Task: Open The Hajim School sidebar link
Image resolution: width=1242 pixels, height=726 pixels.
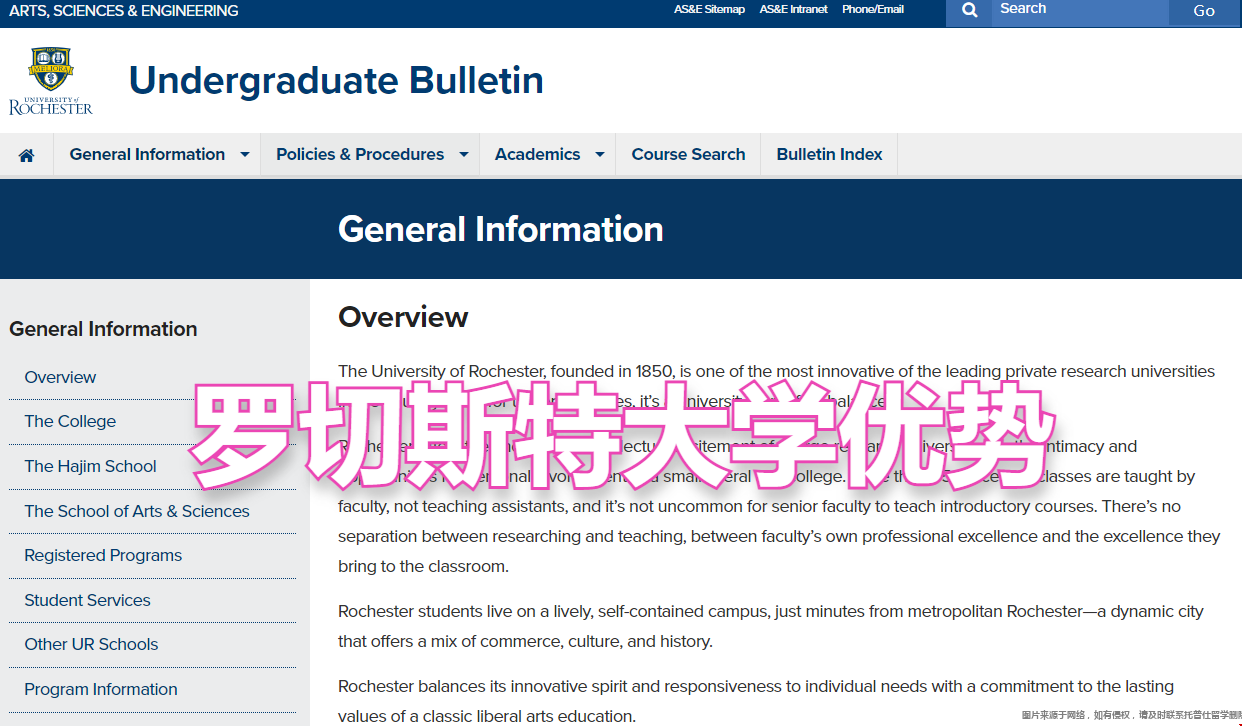Action: point(90,466)
